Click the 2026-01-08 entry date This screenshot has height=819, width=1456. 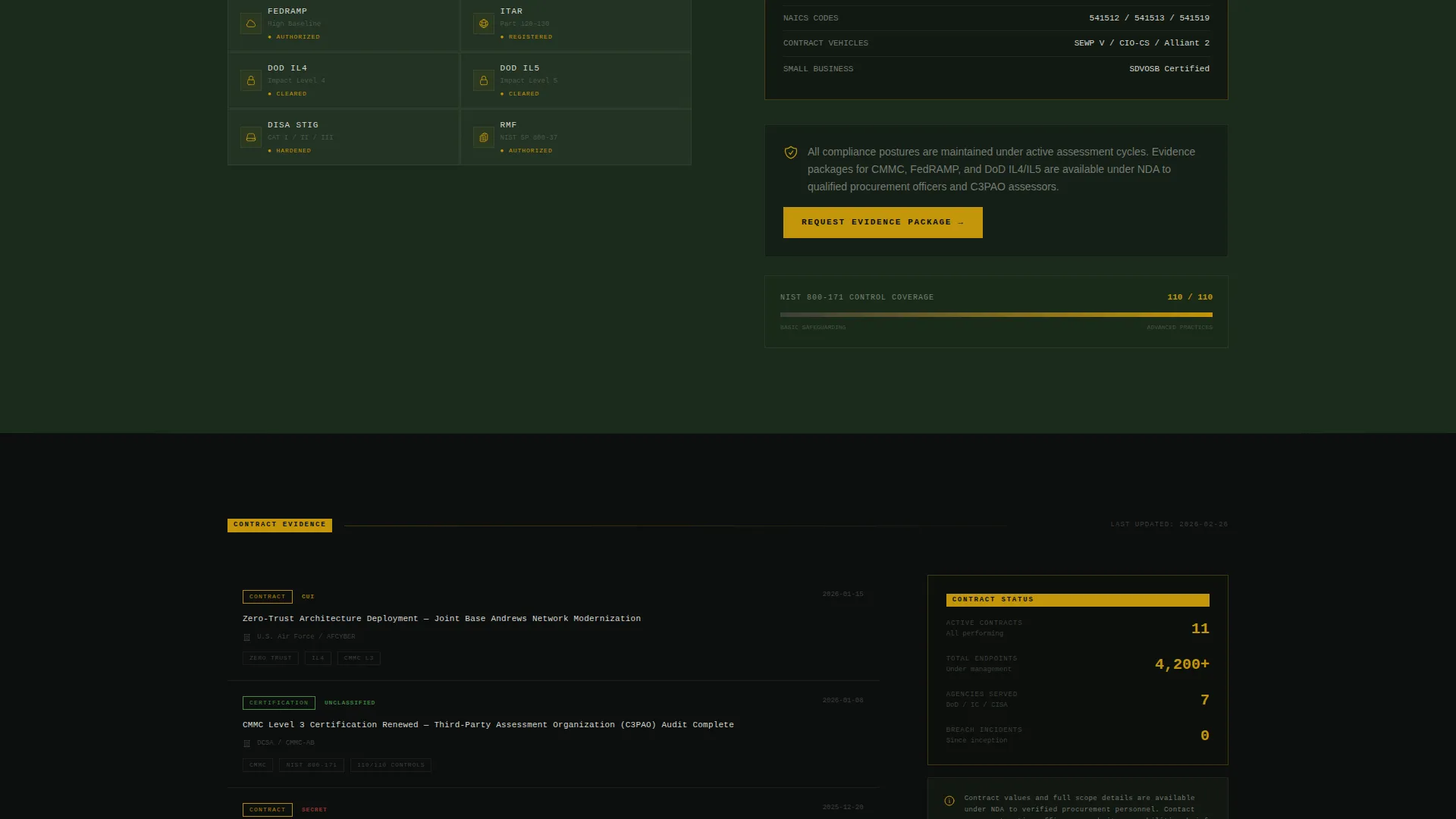coord(843,701)
